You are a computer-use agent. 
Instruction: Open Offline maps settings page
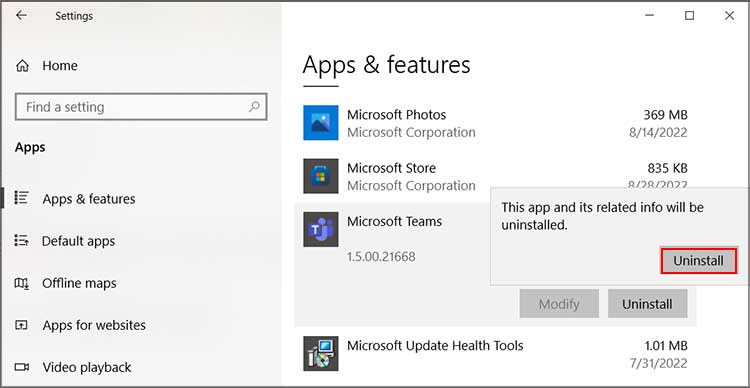tap(79, 283)
